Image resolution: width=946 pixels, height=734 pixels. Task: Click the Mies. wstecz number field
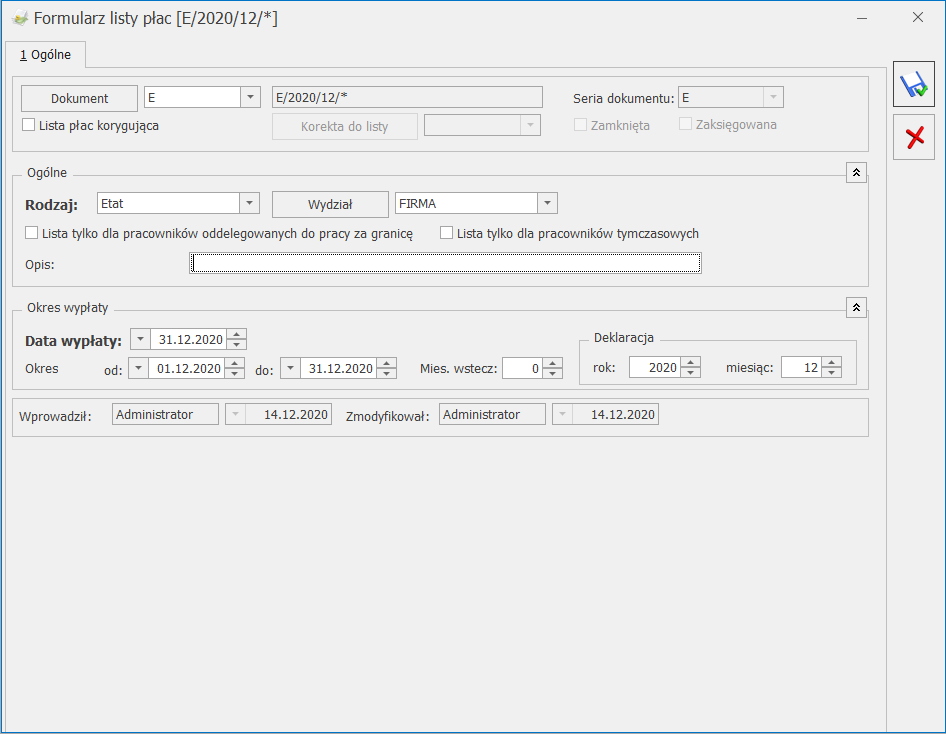[522, 368]
